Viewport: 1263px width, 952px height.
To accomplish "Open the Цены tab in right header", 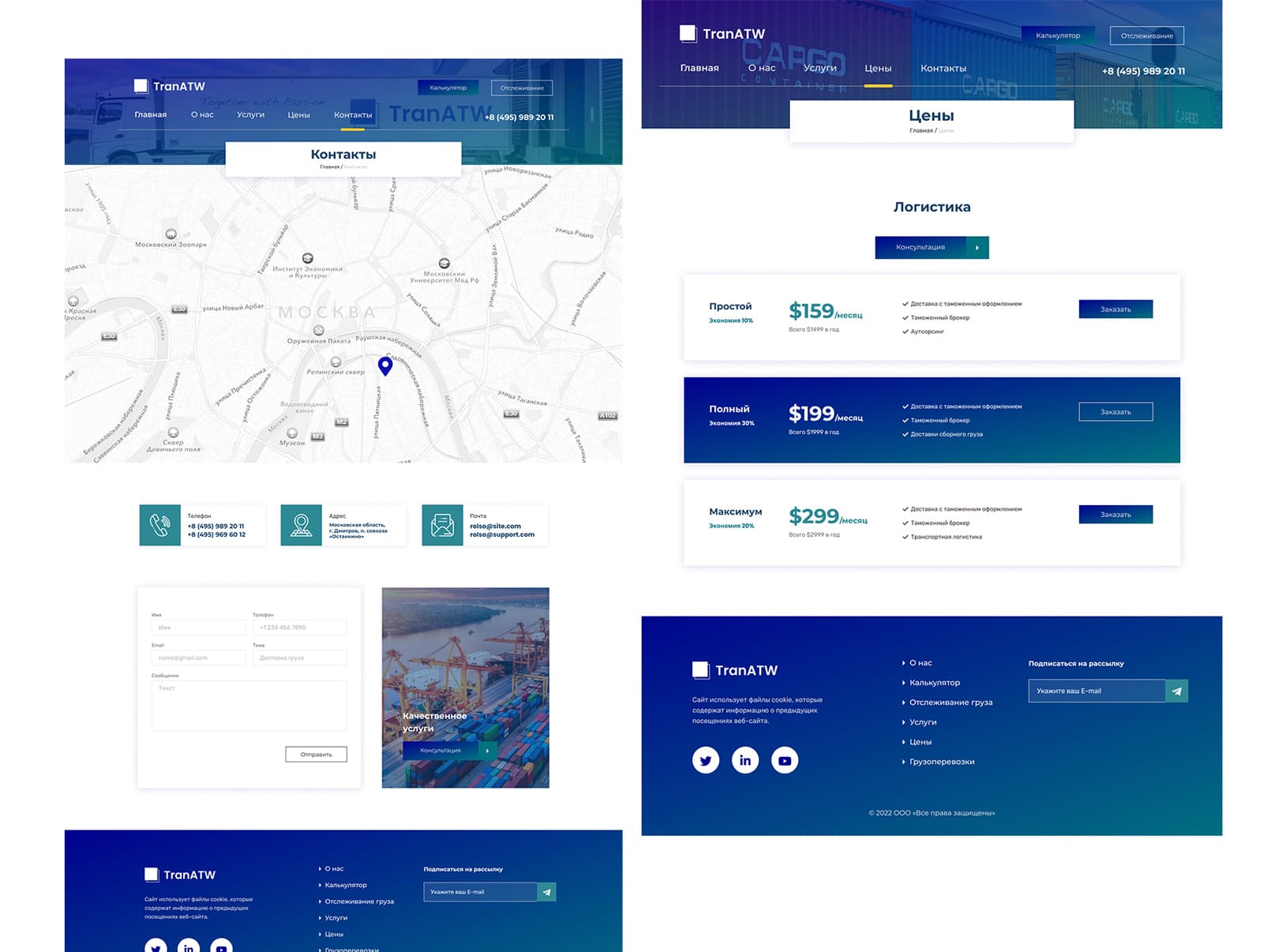I will coord(878,69).
